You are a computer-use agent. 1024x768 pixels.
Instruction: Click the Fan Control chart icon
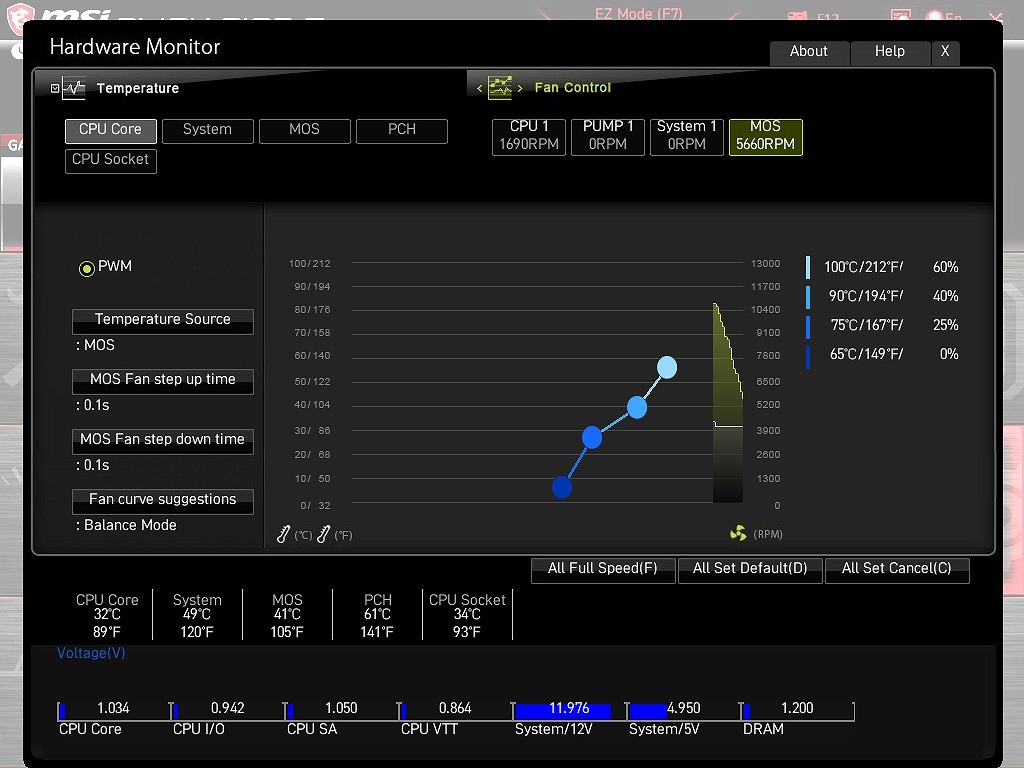click(x=499, y=88)
